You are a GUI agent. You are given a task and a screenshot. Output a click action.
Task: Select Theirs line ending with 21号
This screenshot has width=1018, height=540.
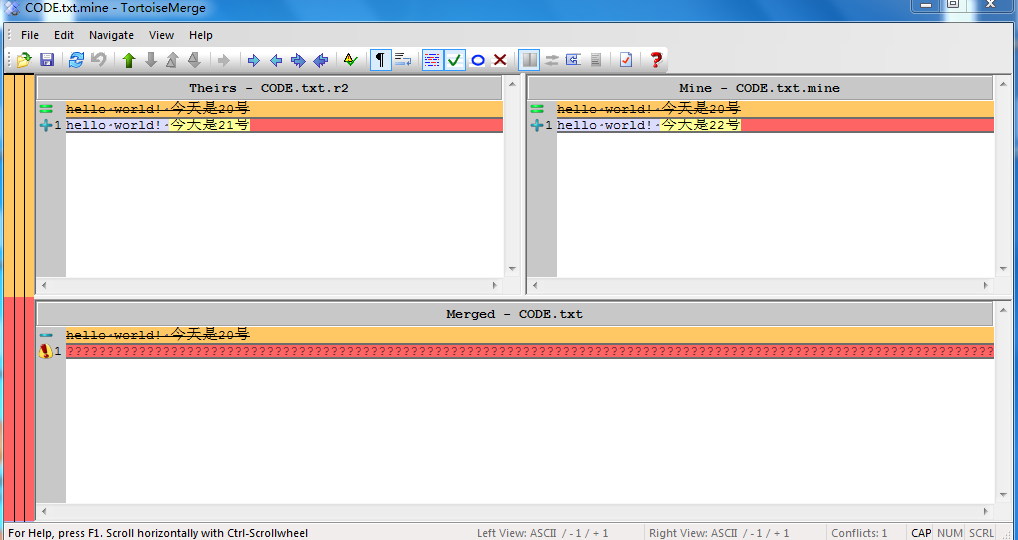click(x=284, y=125)
